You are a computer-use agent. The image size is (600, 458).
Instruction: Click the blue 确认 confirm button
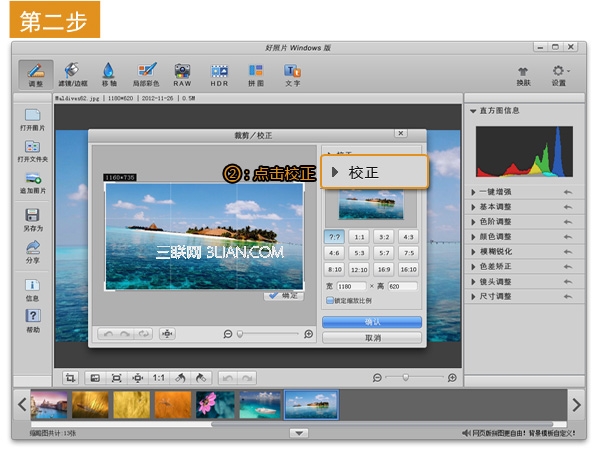tap(372, 322)
